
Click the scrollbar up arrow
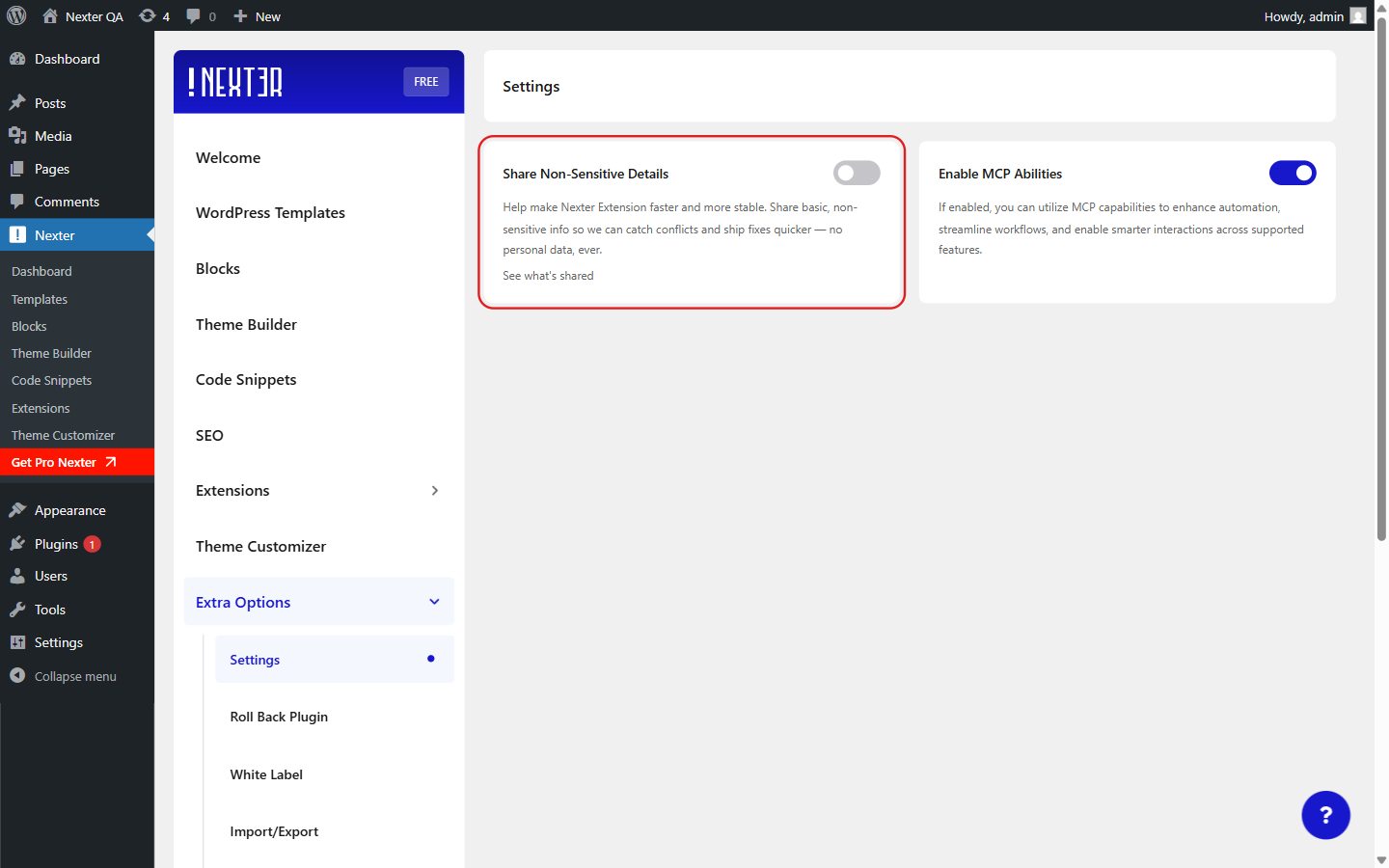[x=1381, y=7]
